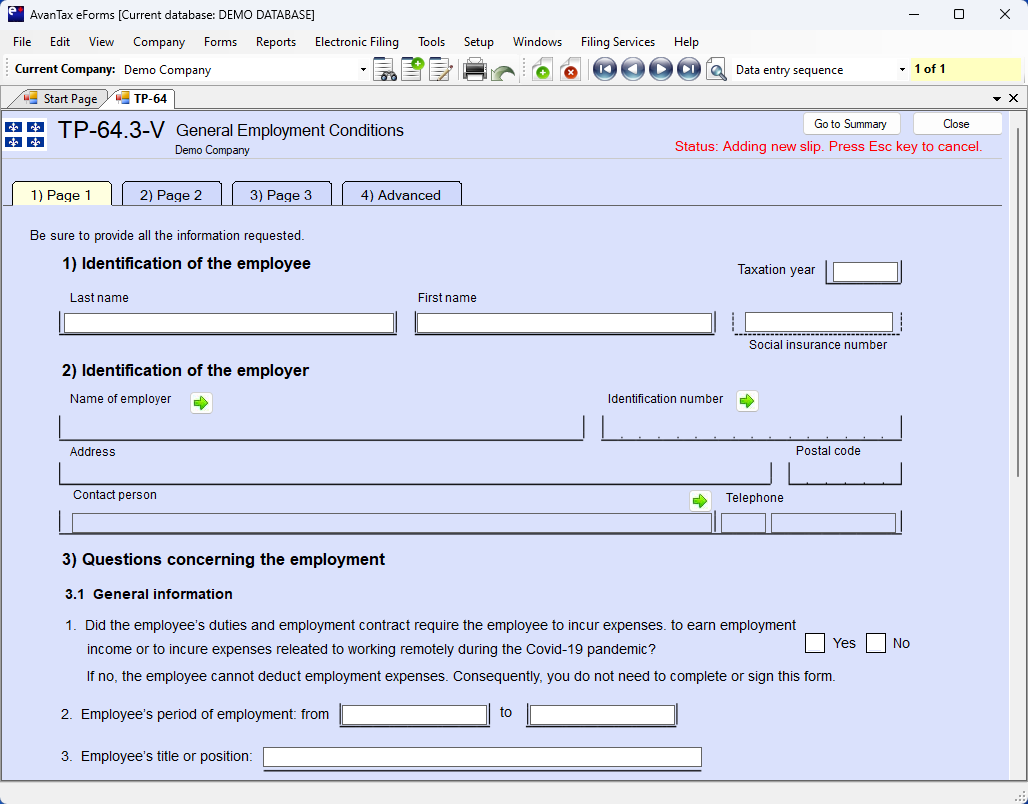Viewport: 1028px width, 804px height.
Task: Click the green arrow beside Name of employer
Action: [x=201, y=402]
